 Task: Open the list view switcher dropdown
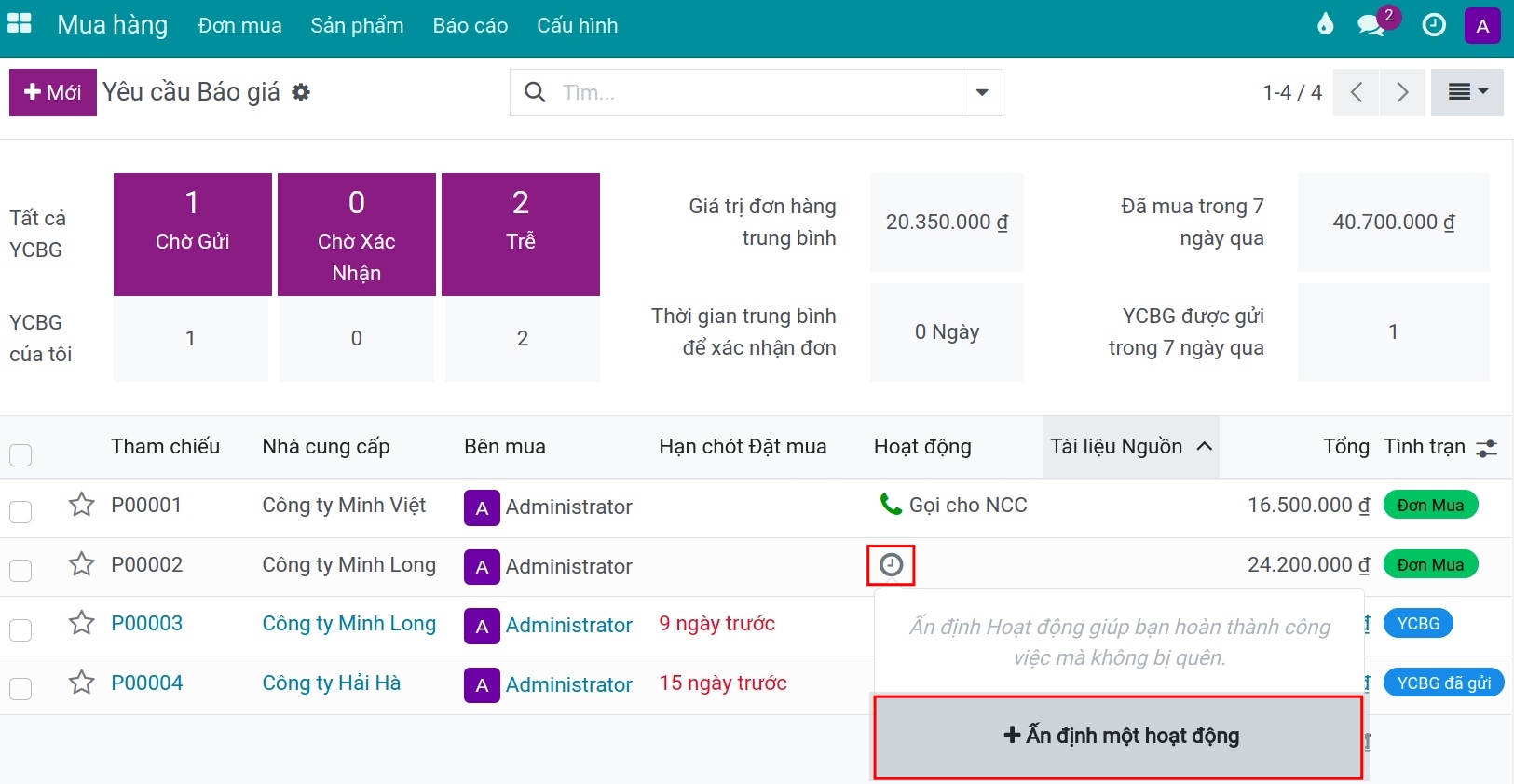pos(1467,92)
